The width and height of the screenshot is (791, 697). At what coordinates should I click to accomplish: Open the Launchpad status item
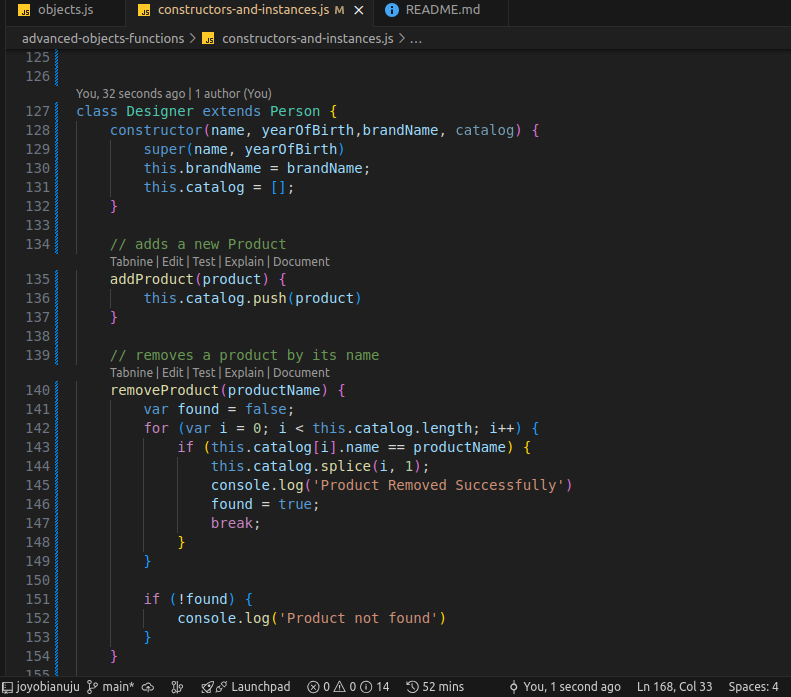[246, 687]
